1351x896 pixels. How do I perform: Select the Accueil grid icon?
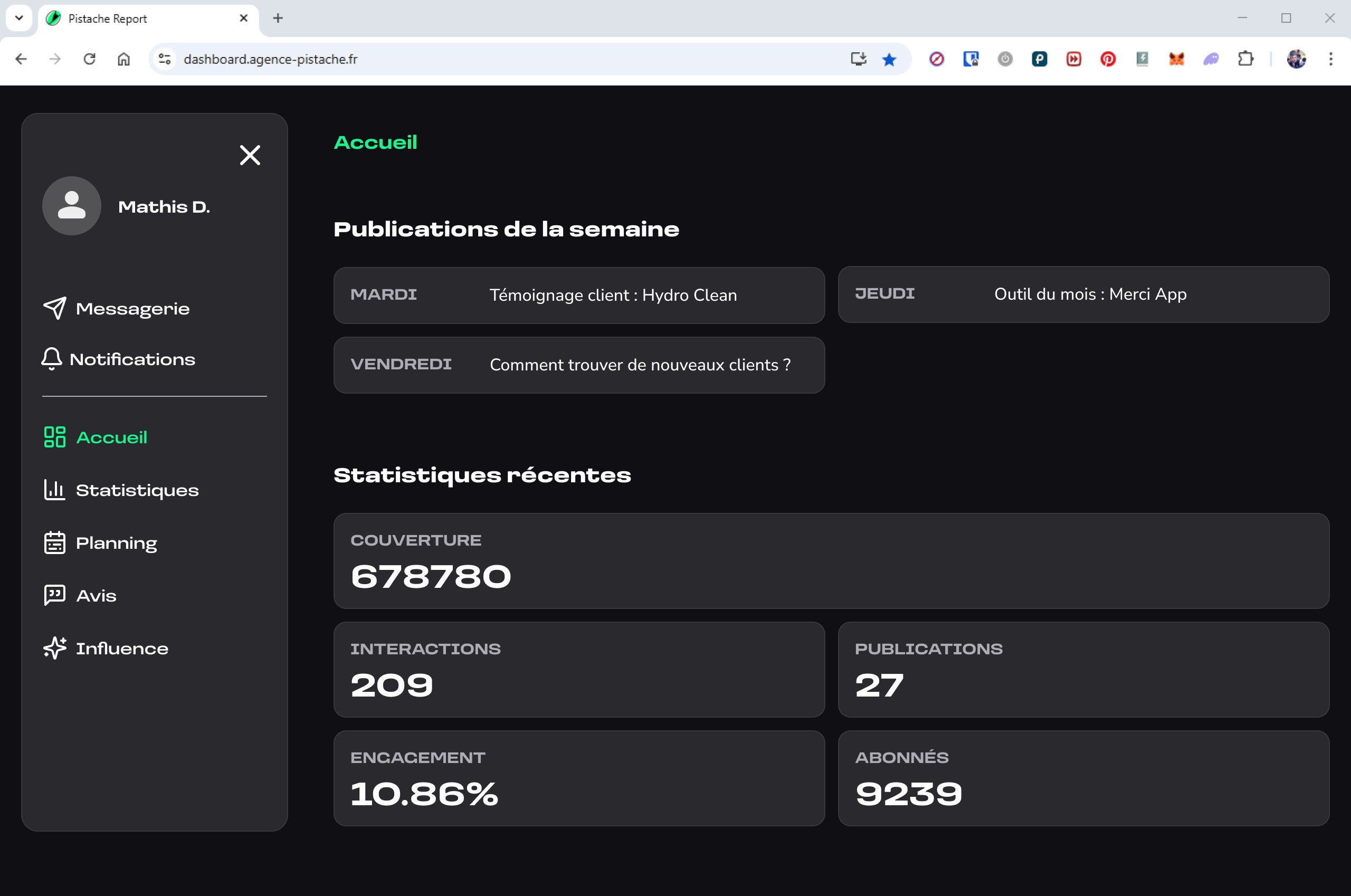55,437
